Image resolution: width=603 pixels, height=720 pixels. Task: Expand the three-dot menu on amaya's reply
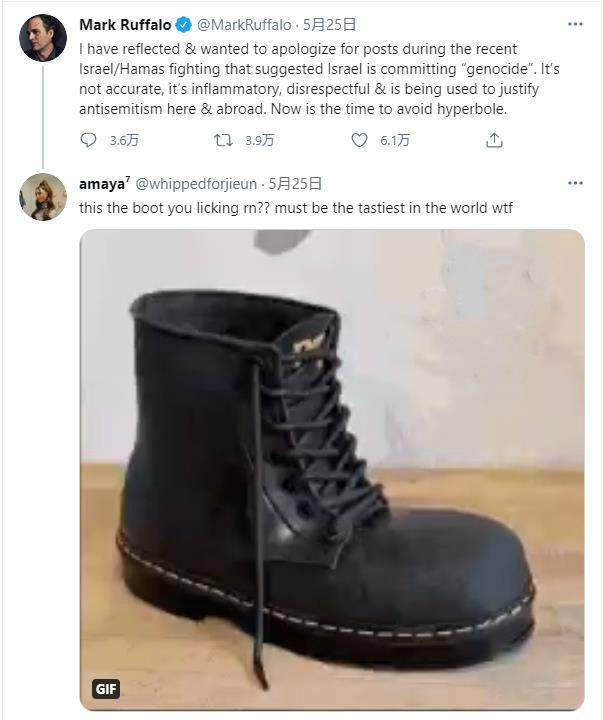pyautogui.click(x=575, y=184)
